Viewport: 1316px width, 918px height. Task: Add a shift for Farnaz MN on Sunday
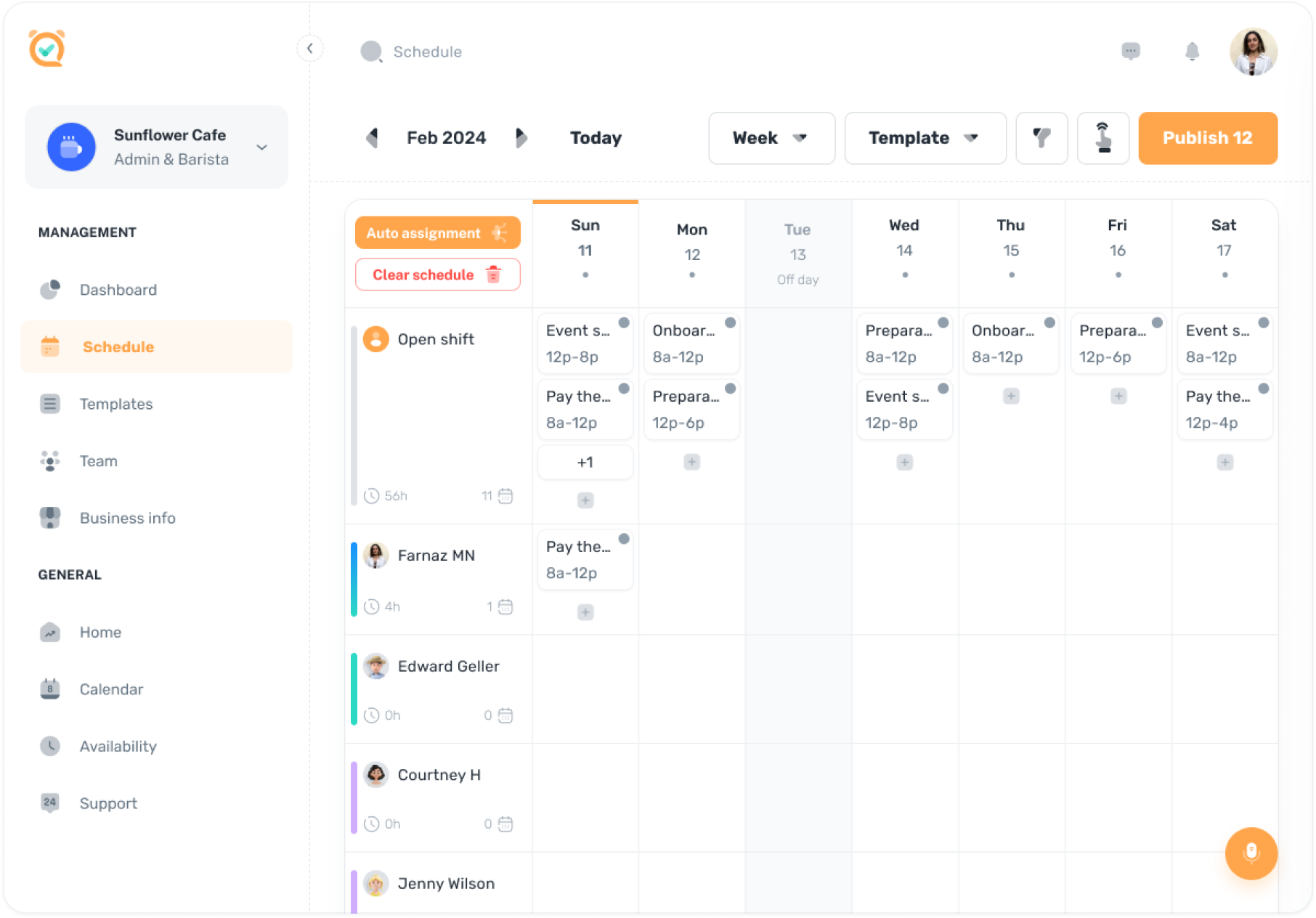[x=585, y=612]
